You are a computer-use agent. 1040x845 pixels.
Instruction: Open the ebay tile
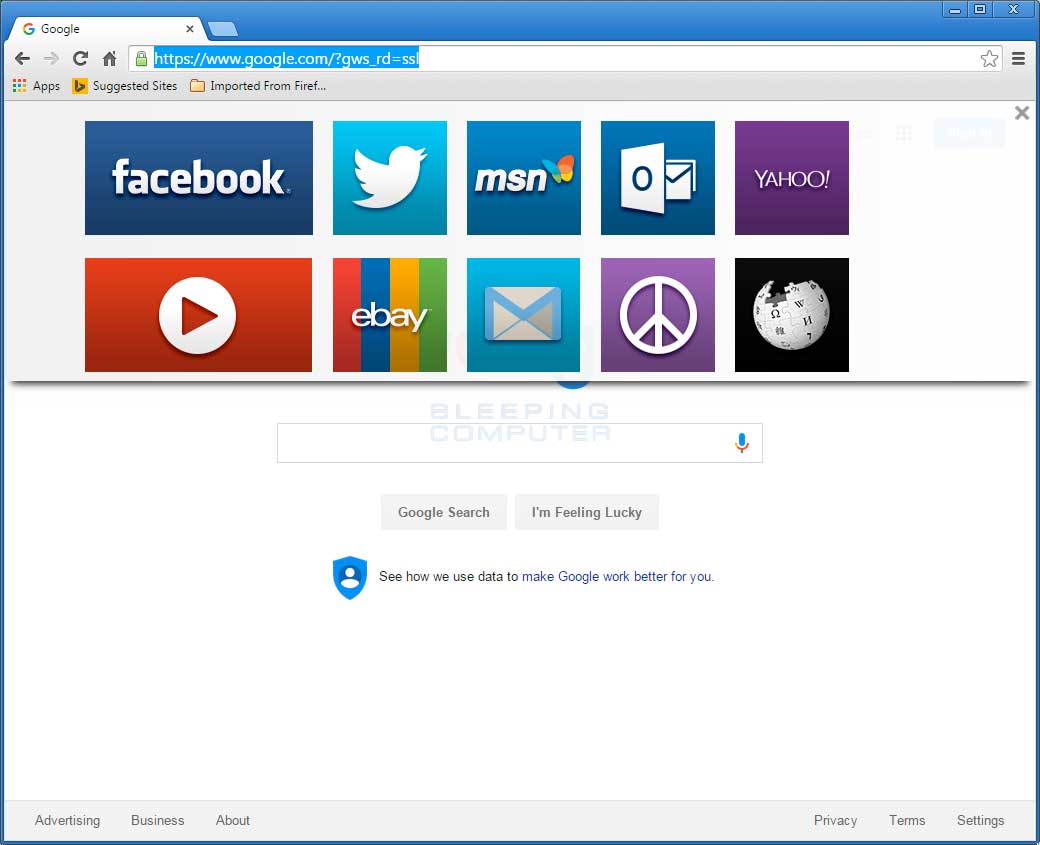coord(389,314)
